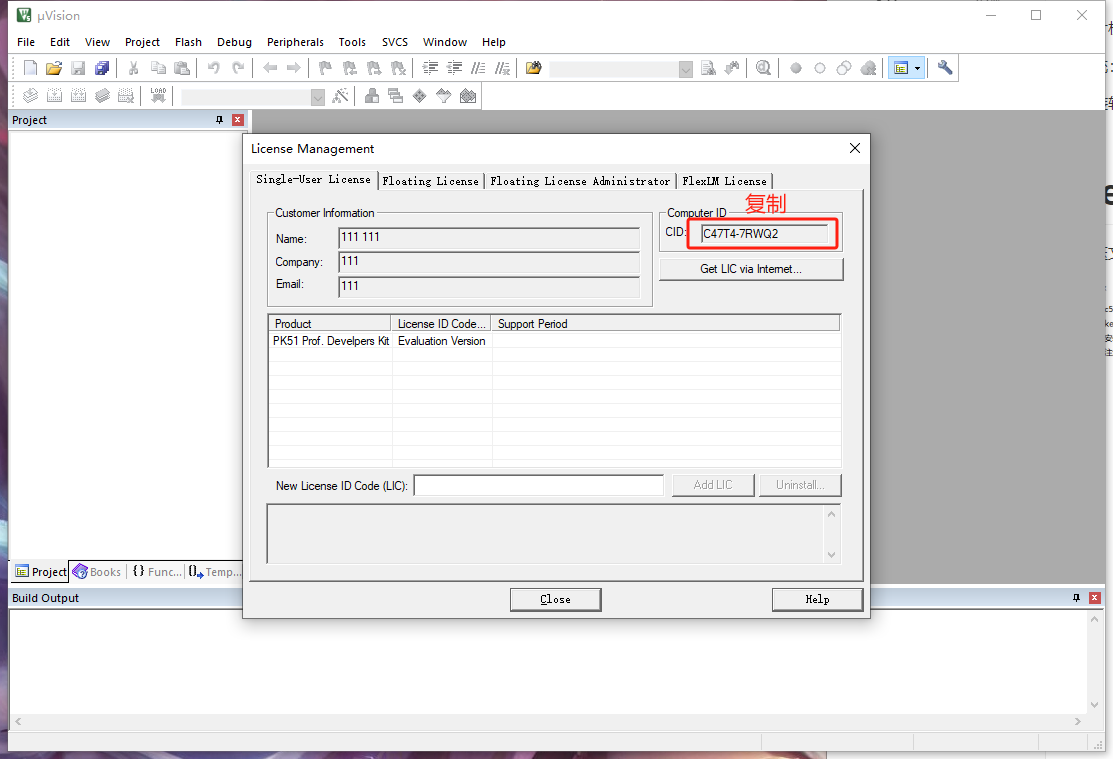Click the Open file folder icon
This screenshot has width=1113, height=759.
[54, 68]
